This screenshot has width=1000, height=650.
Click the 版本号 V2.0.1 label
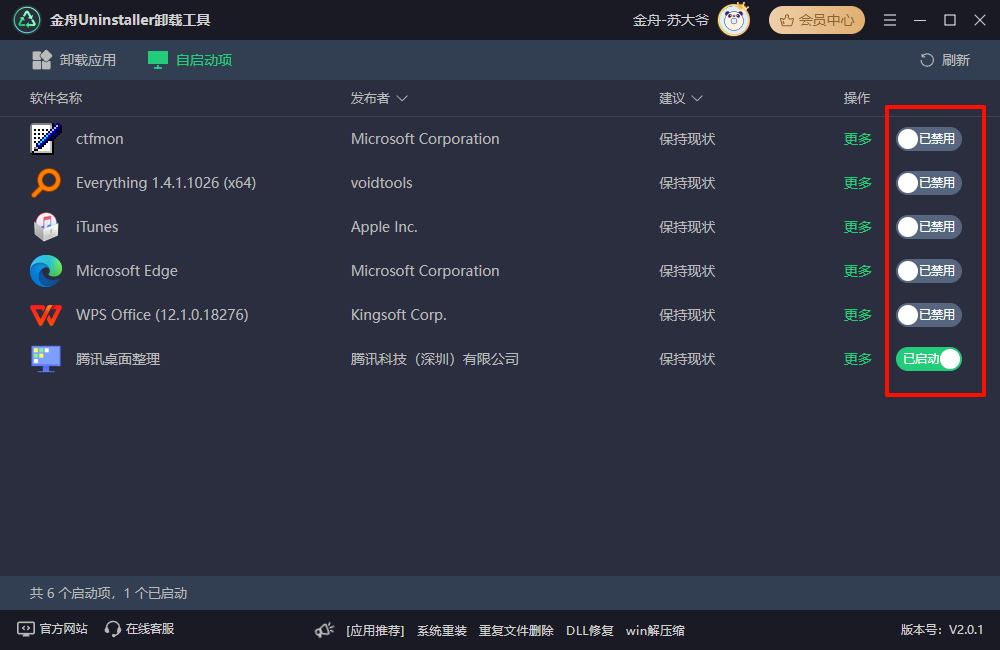point(941,629)
